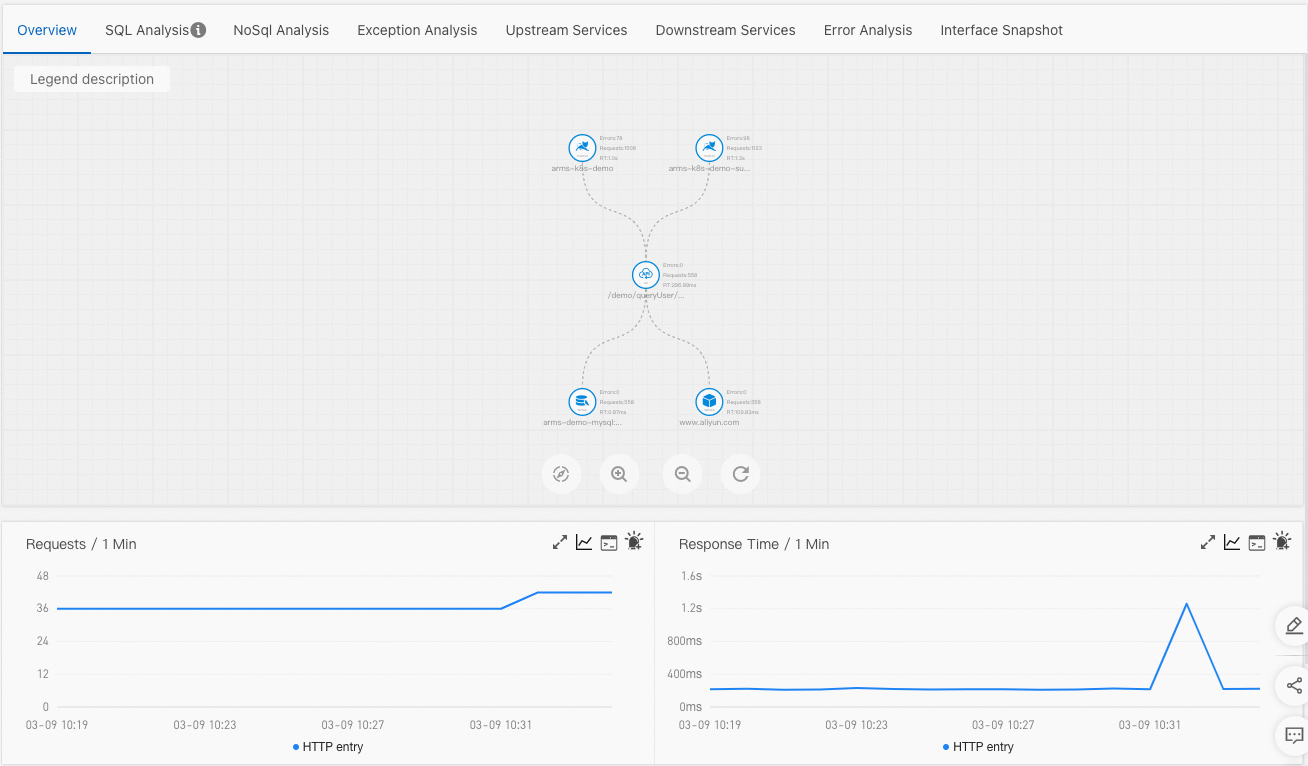Viewport: 1308px width, 766px height.
Task: Click the /demo/queryUser/... node label
Action: [645, 295]
